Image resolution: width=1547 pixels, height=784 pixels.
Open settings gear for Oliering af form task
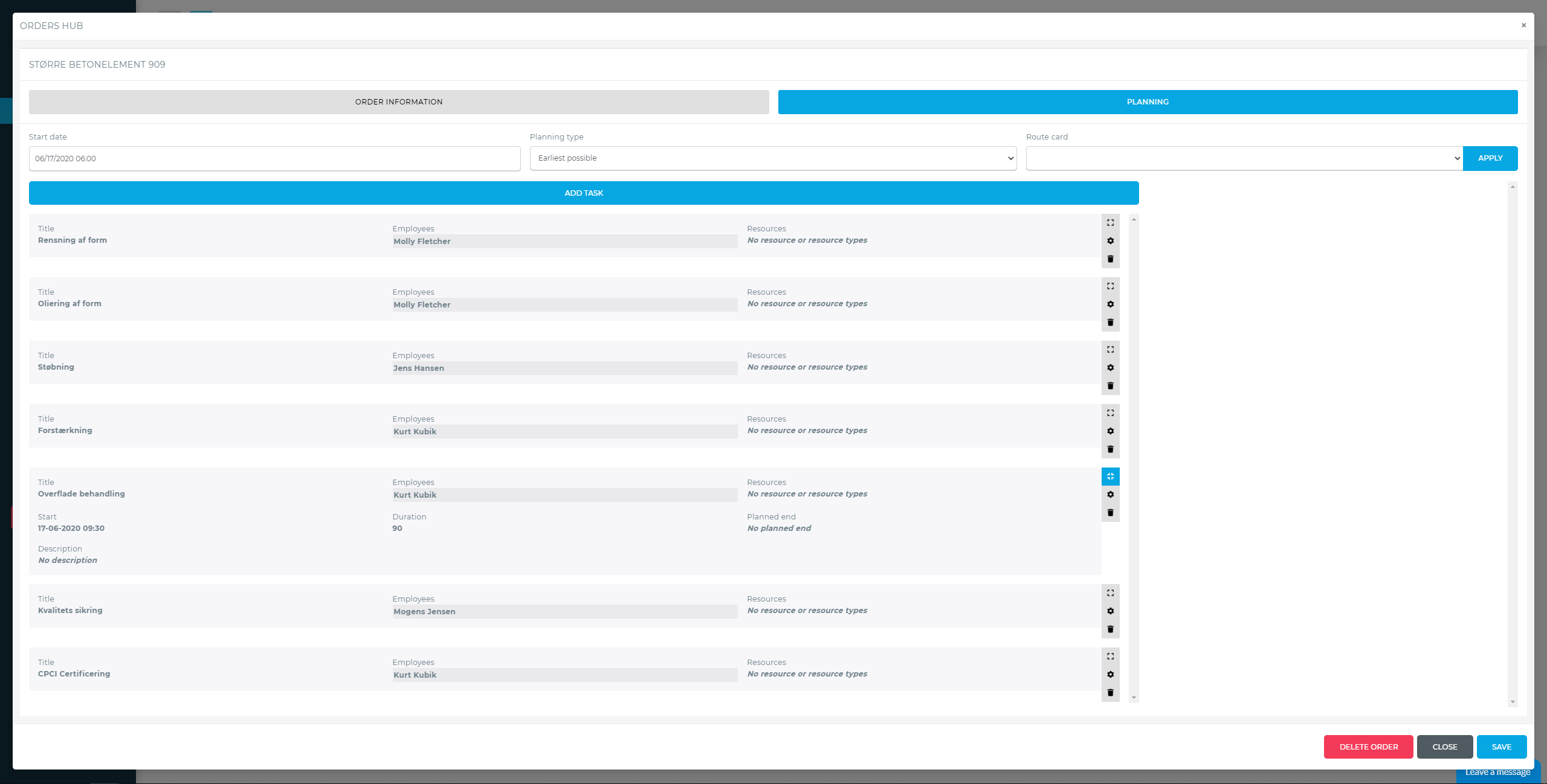click(1110, 304)
